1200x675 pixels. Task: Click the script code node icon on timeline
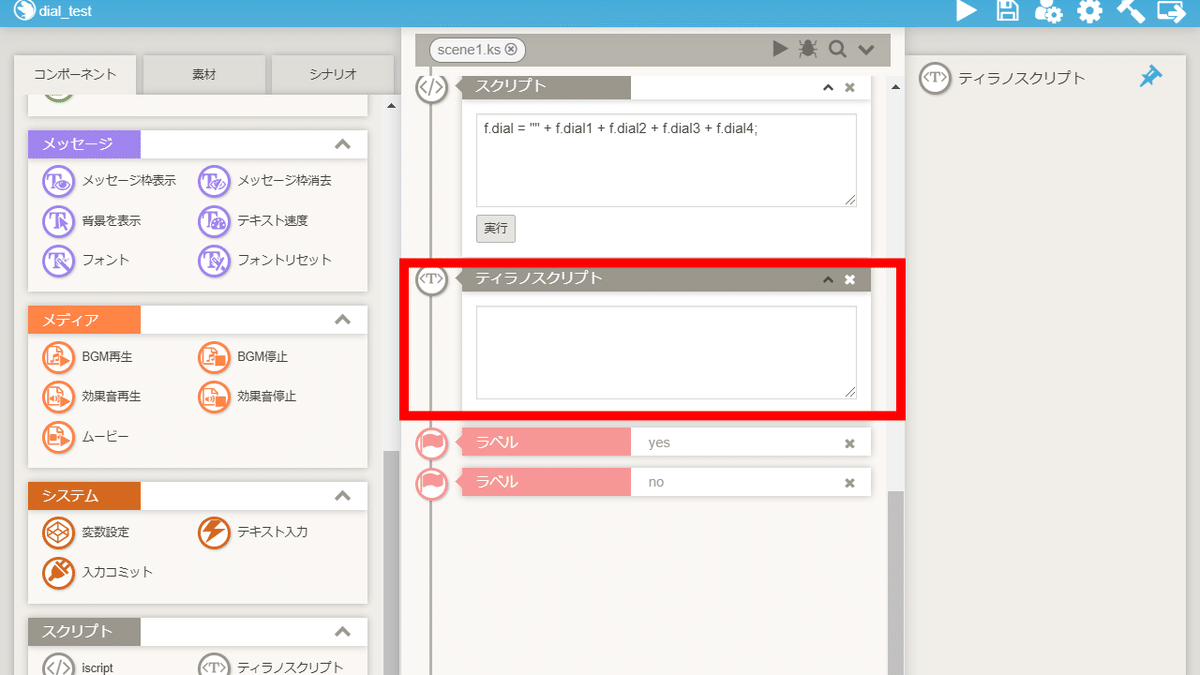tap(431, 87)
